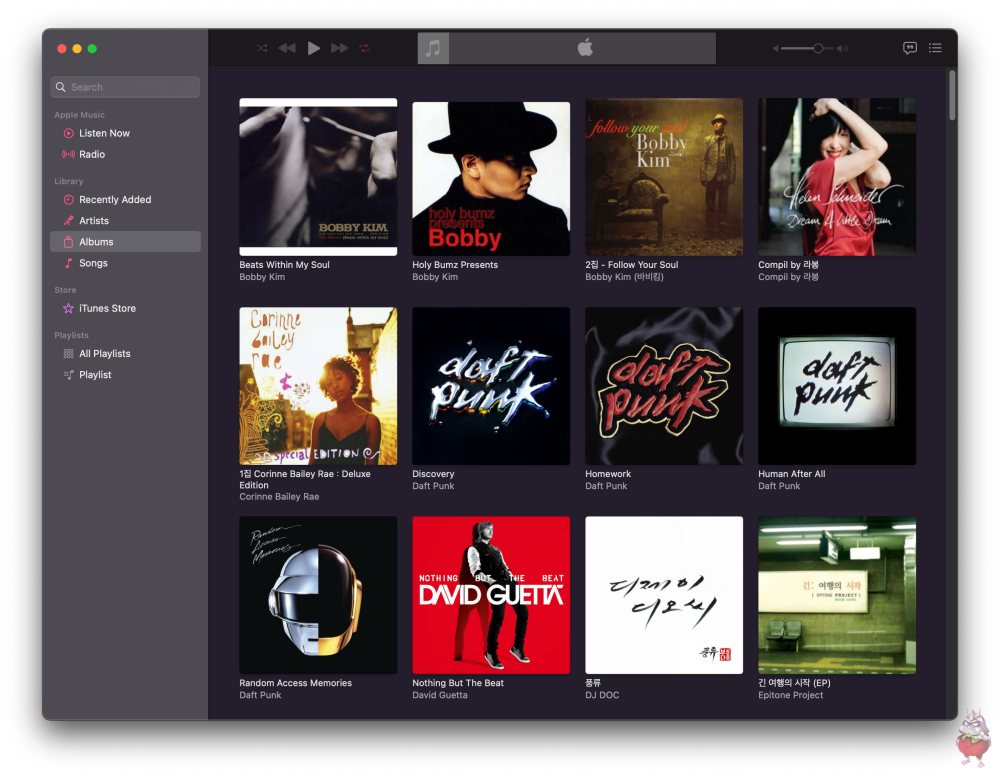Click the 'Random Access Memories' title text
The image size is (1000, 776).
coord(295,683)
